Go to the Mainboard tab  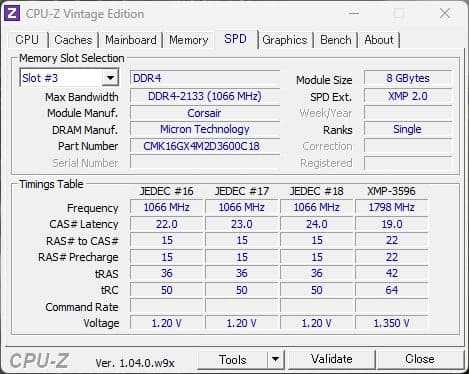tap(131, 40)
